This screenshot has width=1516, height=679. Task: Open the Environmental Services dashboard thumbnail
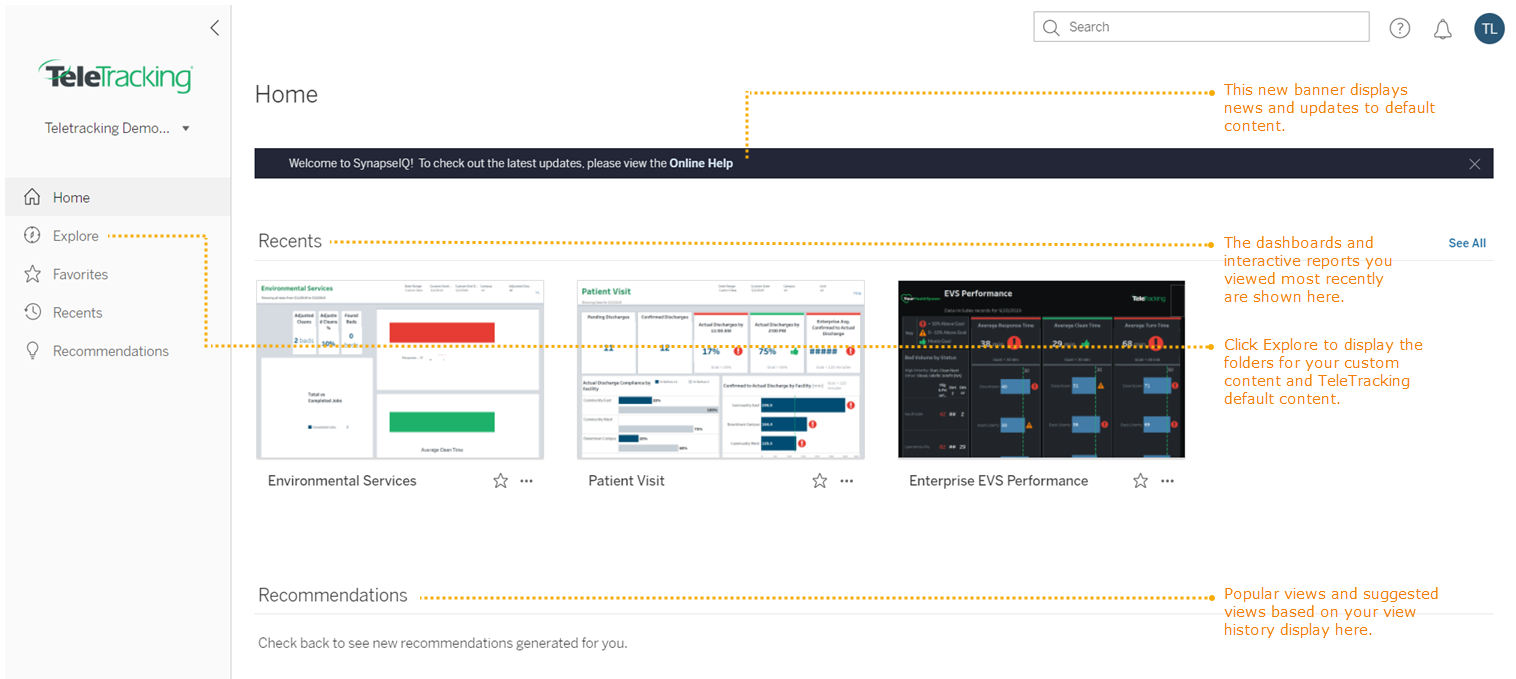coord(400,369)
